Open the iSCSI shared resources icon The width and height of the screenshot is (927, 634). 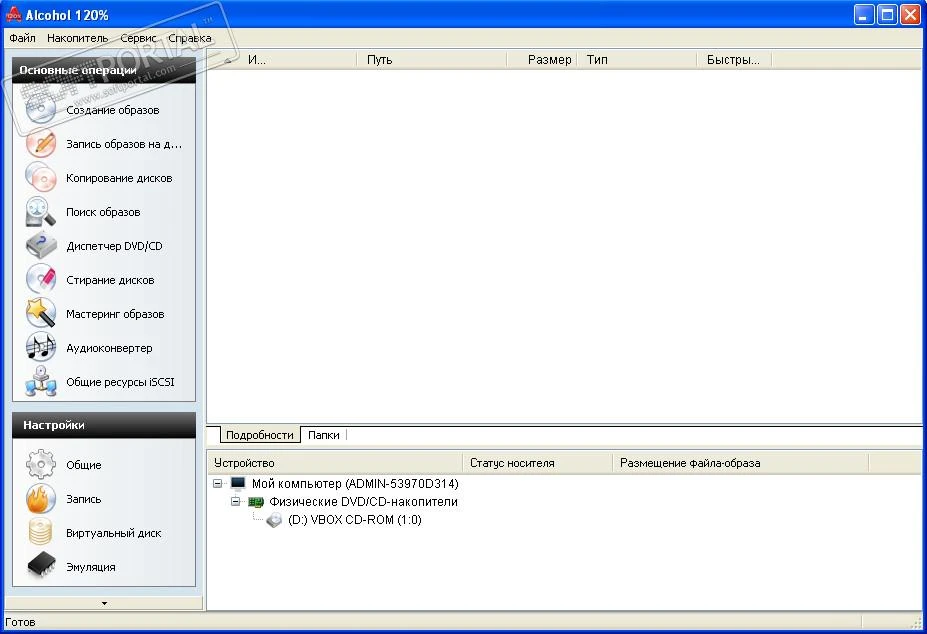(x=41, y=382)
